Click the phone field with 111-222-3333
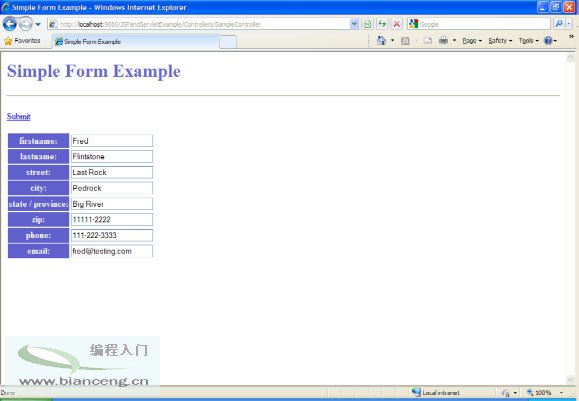 pos(112,235)
